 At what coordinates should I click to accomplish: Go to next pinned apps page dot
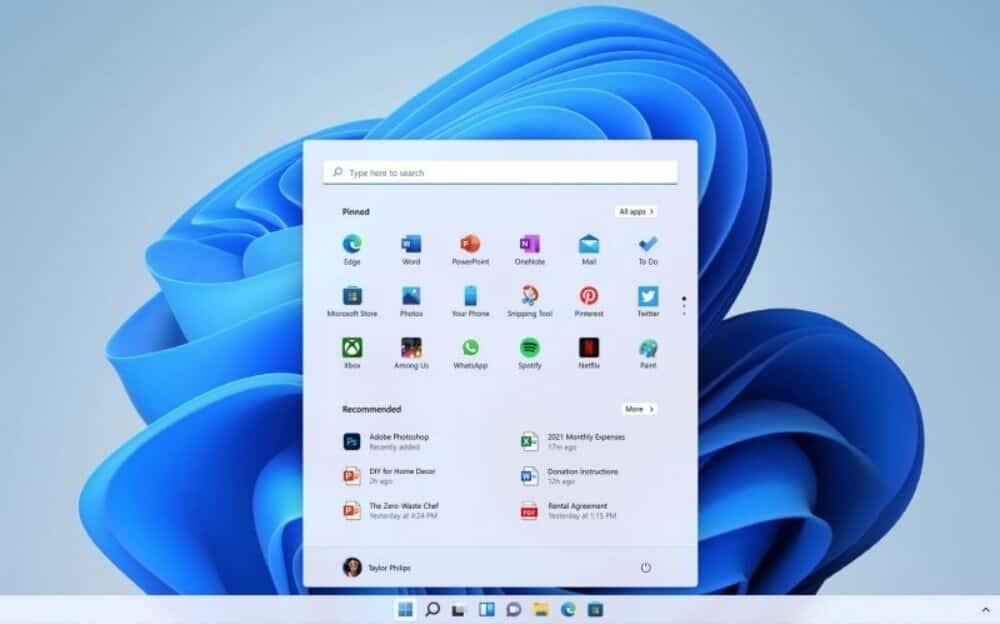pos(684,306)
